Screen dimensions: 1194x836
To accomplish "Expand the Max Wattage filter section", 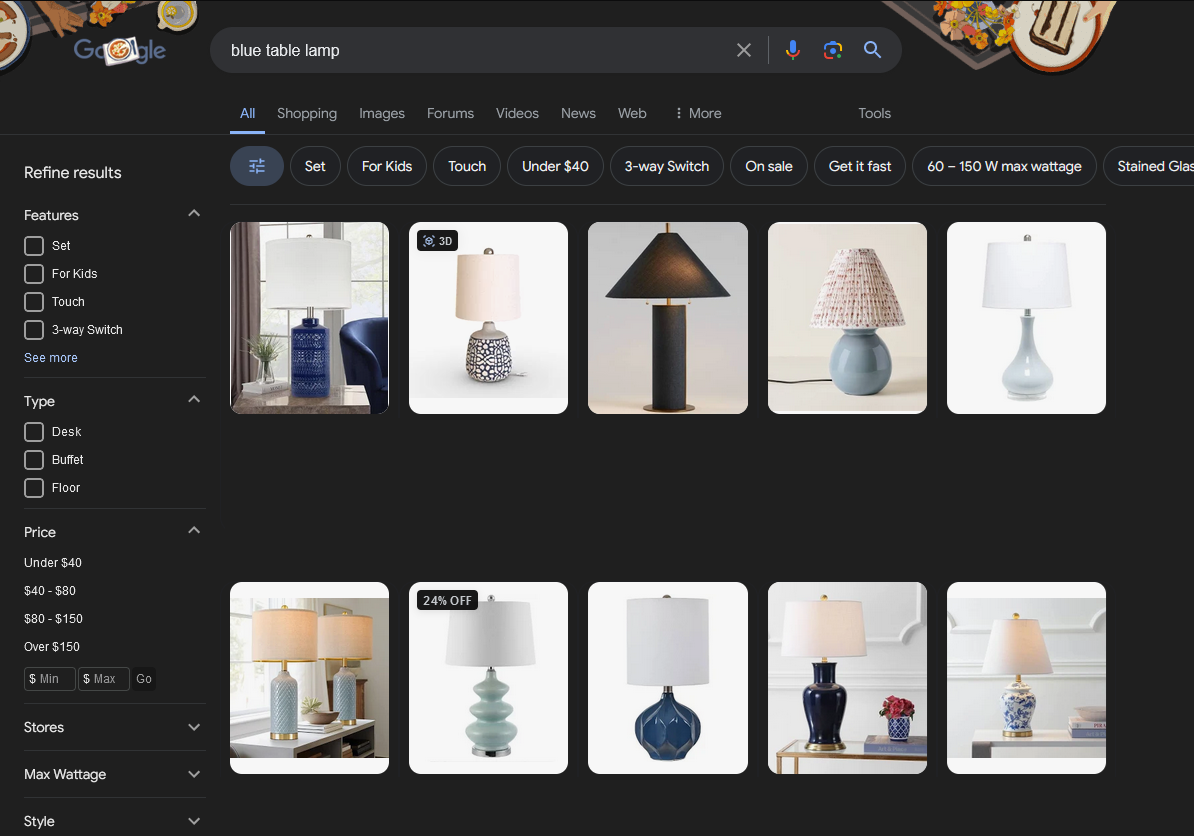I will [194, 774].
